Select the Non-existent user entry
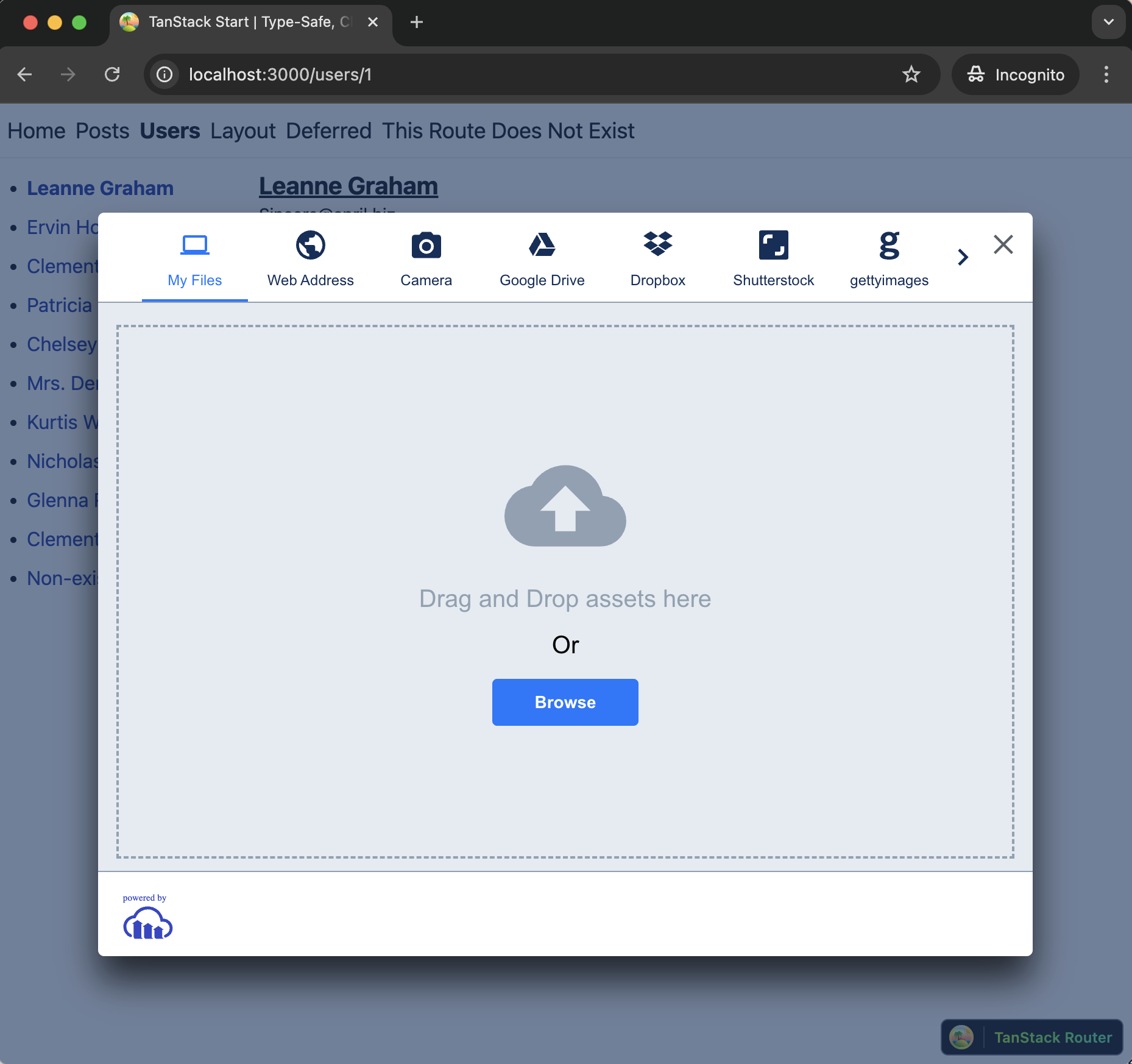This screenshot has width=1132, height=1064. click(62, 578)
